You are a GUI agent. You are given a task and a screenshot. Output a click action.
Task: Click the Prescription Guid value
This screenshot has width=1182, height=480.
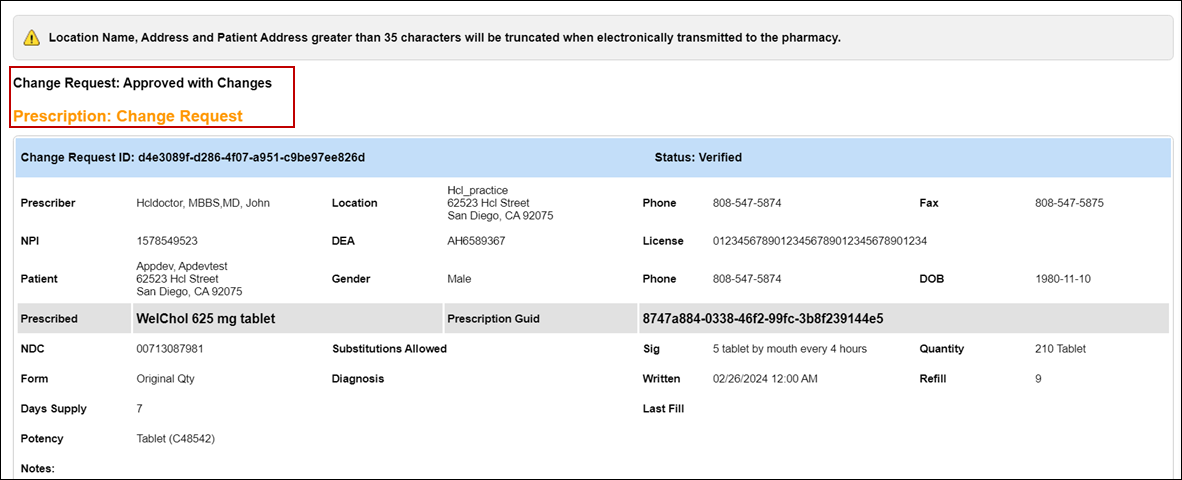pos(762,319)
